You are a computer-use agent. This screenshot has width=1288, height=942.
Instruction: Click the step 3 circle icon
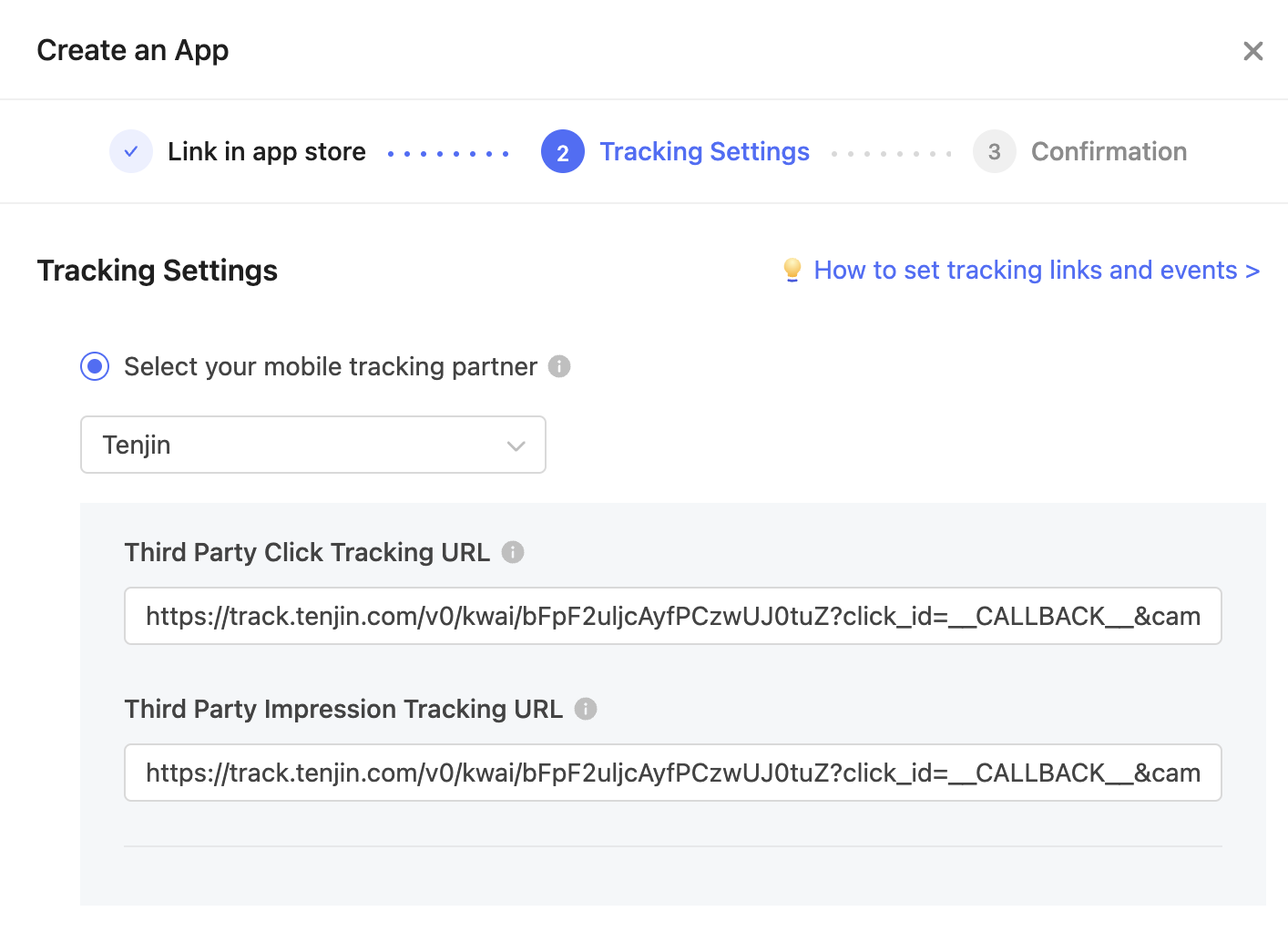995,151
